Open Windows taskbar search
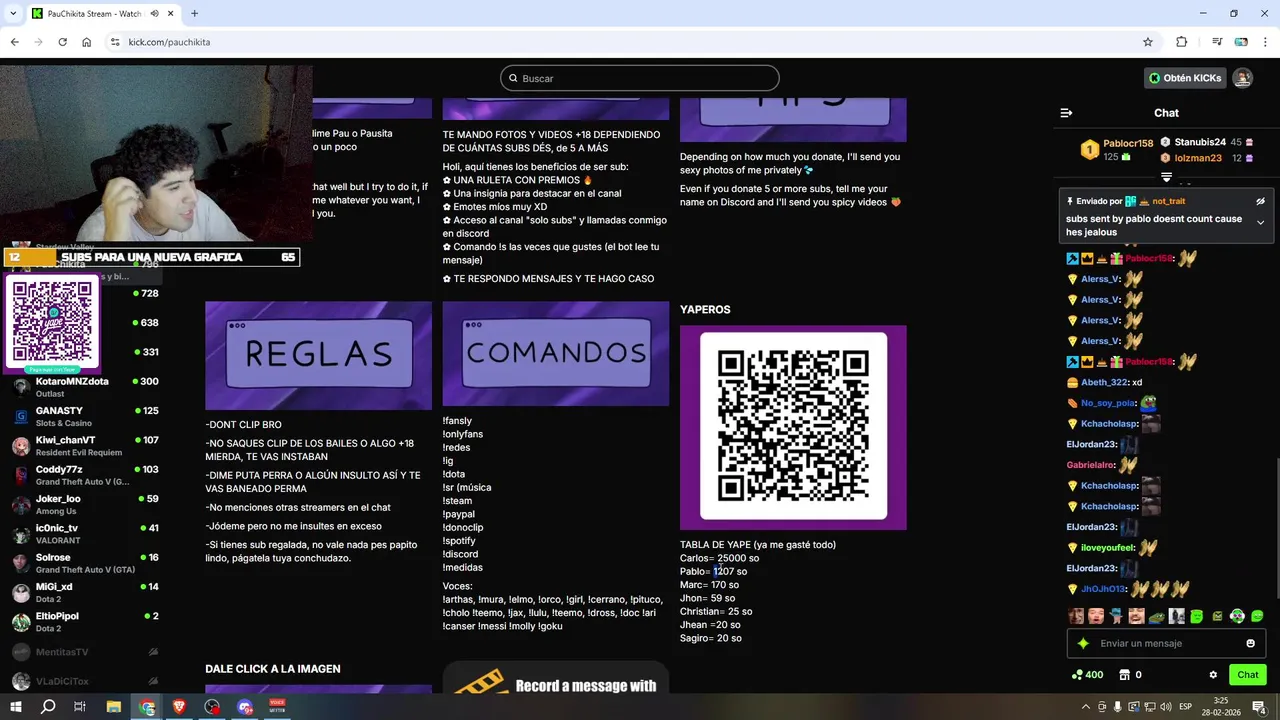Screen dimensions: 1280x720 47,707
